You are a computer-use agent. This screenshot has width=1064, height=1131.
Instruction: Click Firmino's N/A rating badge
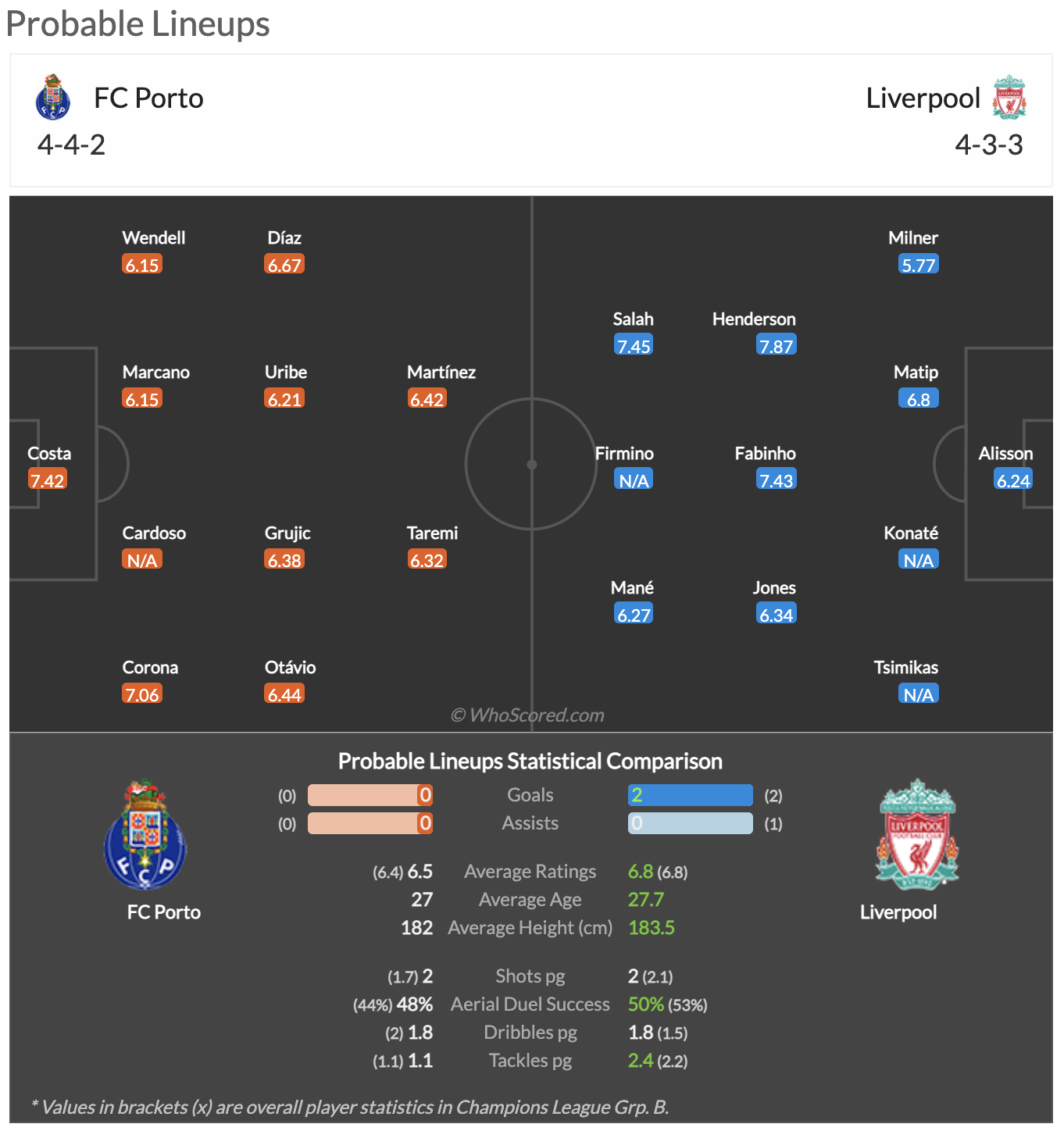634,480
